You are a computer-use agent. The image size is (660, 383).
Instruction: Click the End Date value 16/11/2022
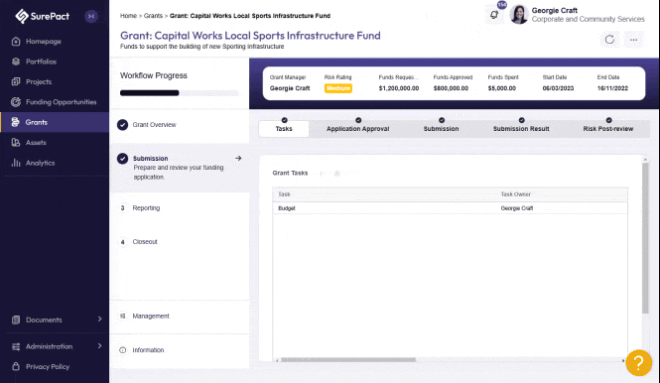[x=612, y=88]
